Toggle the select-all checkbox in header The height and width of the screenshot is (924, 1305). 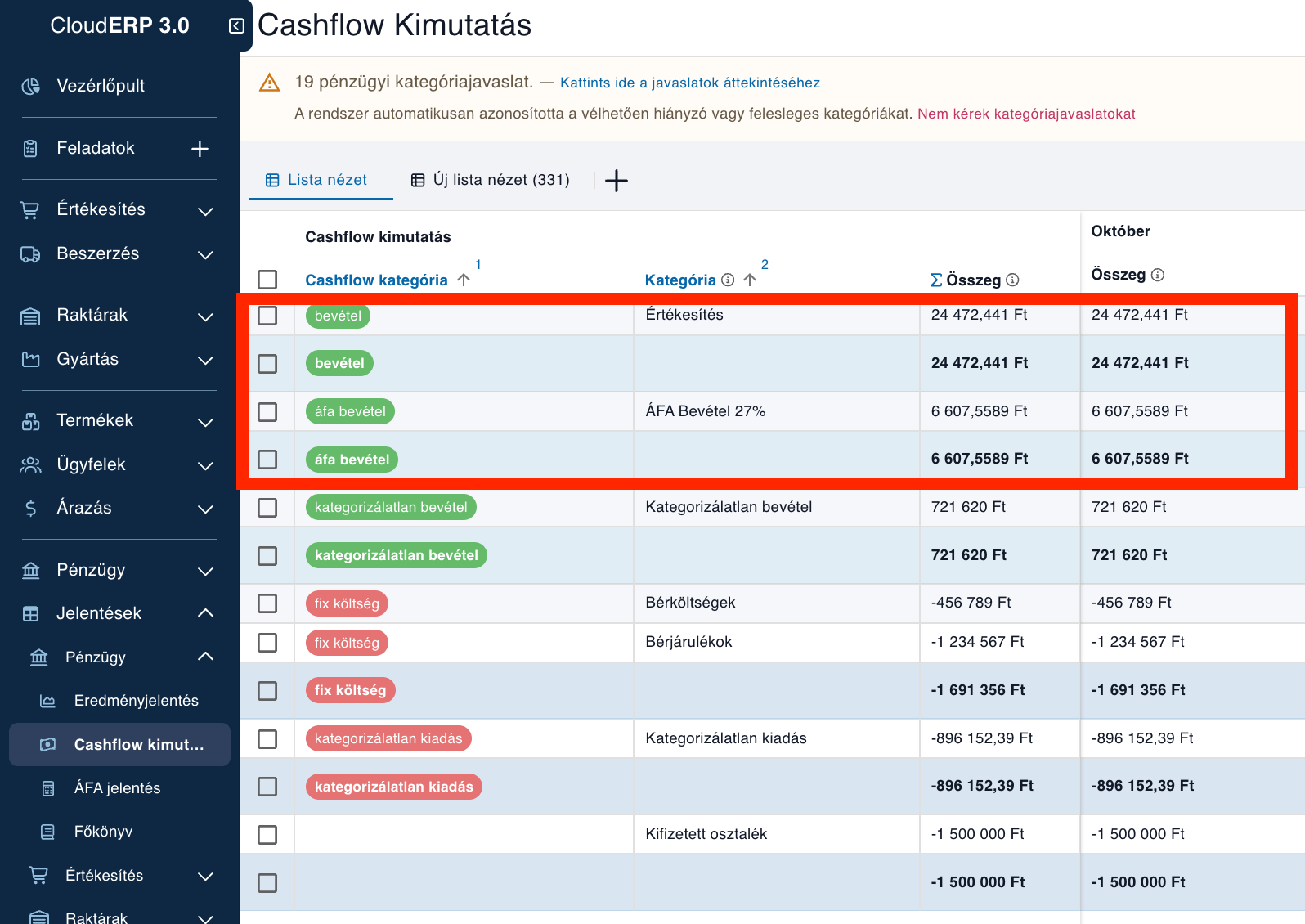tap(267, 280)
